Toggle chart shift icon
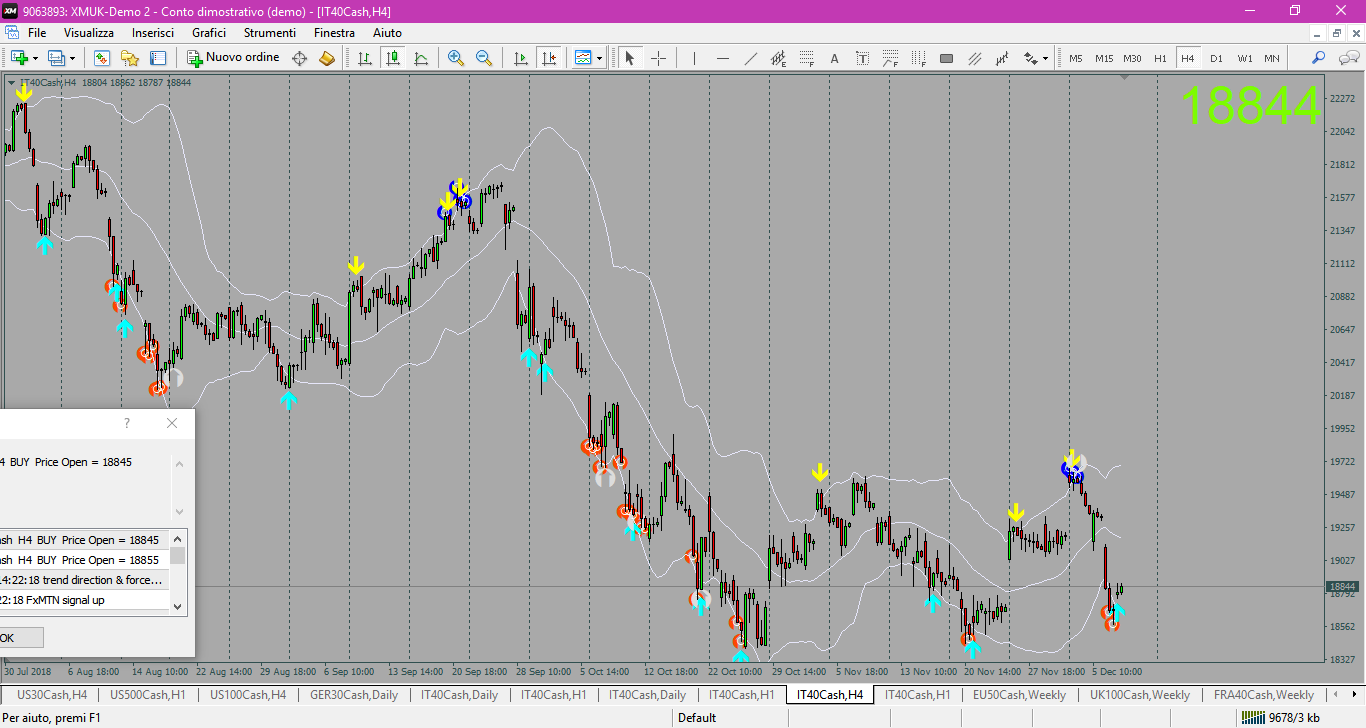This screenshot has width=1366, height=728. click(548, 58)
